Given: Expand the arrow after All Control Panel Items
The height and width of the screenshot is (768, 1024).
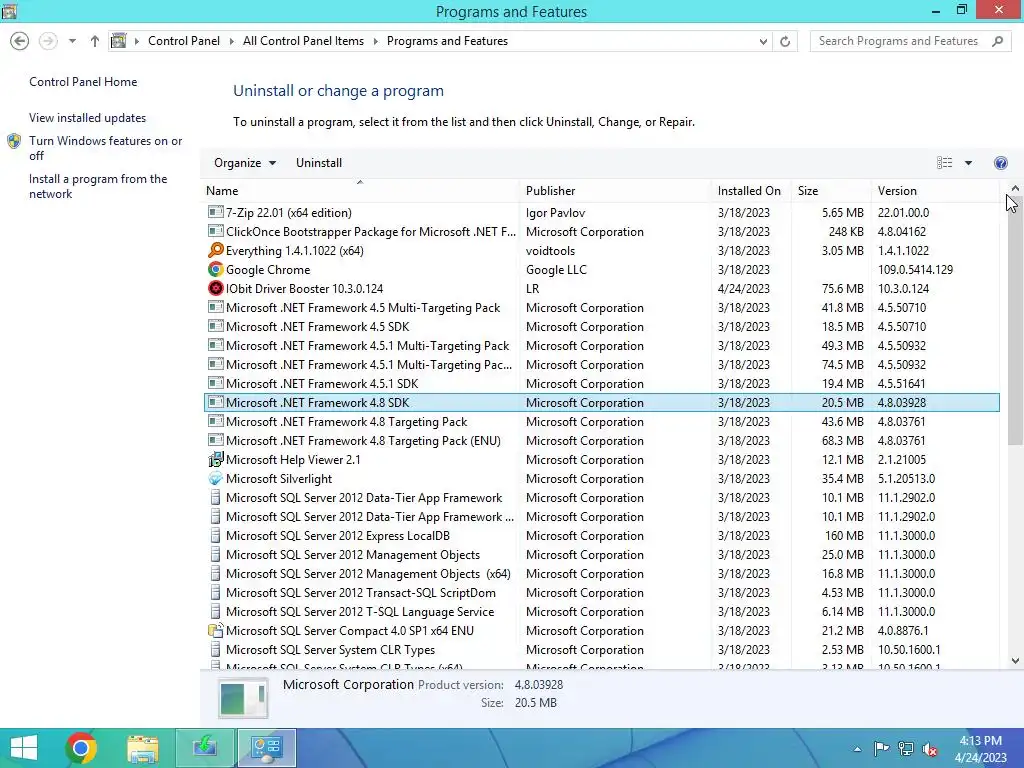Looking at the screenshot, I should (x=376, y=41).
